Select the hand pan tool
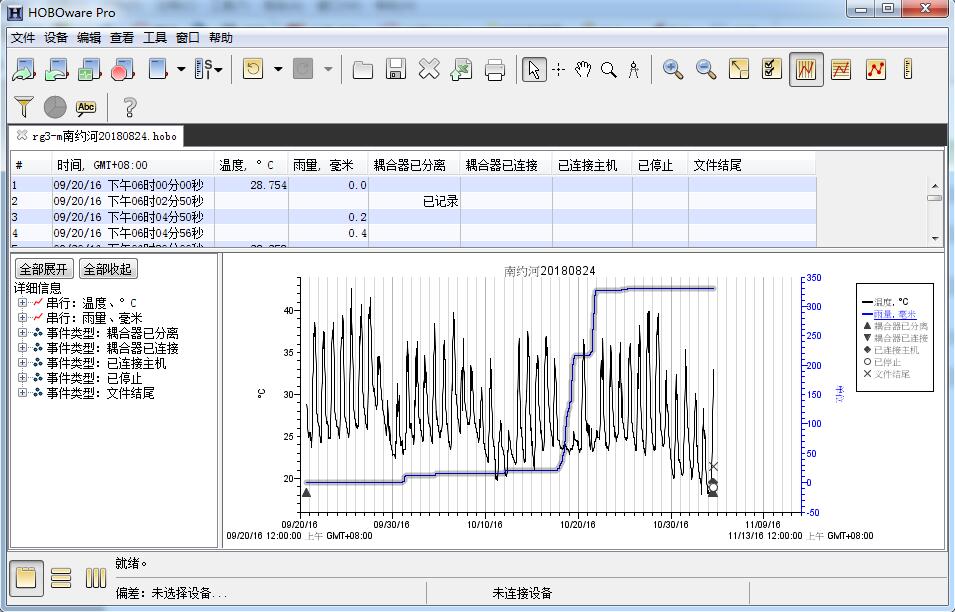This screenshot has height=612, width=955. point(583,69)
